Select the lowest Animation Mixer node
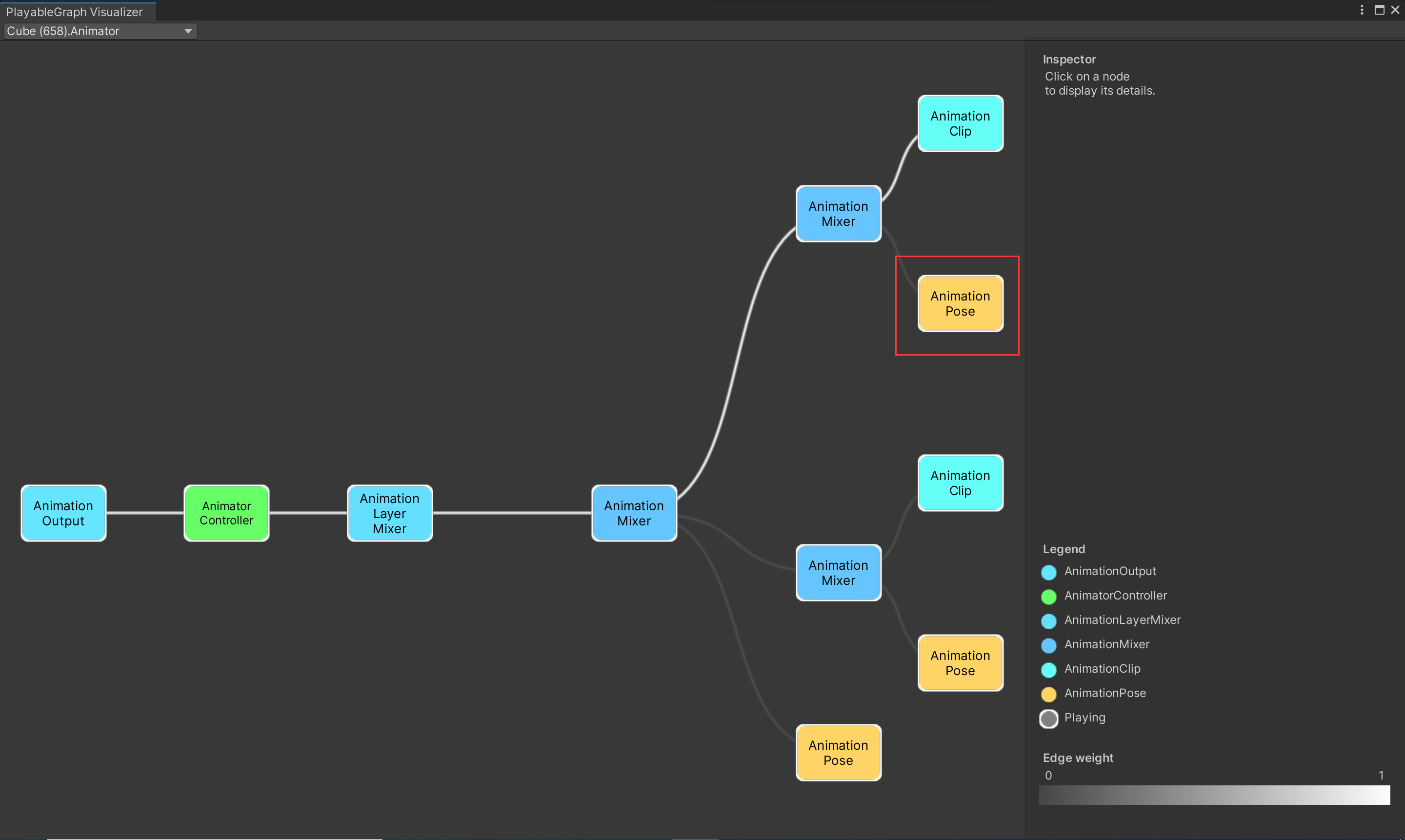This screenshot has width=1405, height=840. pos(838,572)
